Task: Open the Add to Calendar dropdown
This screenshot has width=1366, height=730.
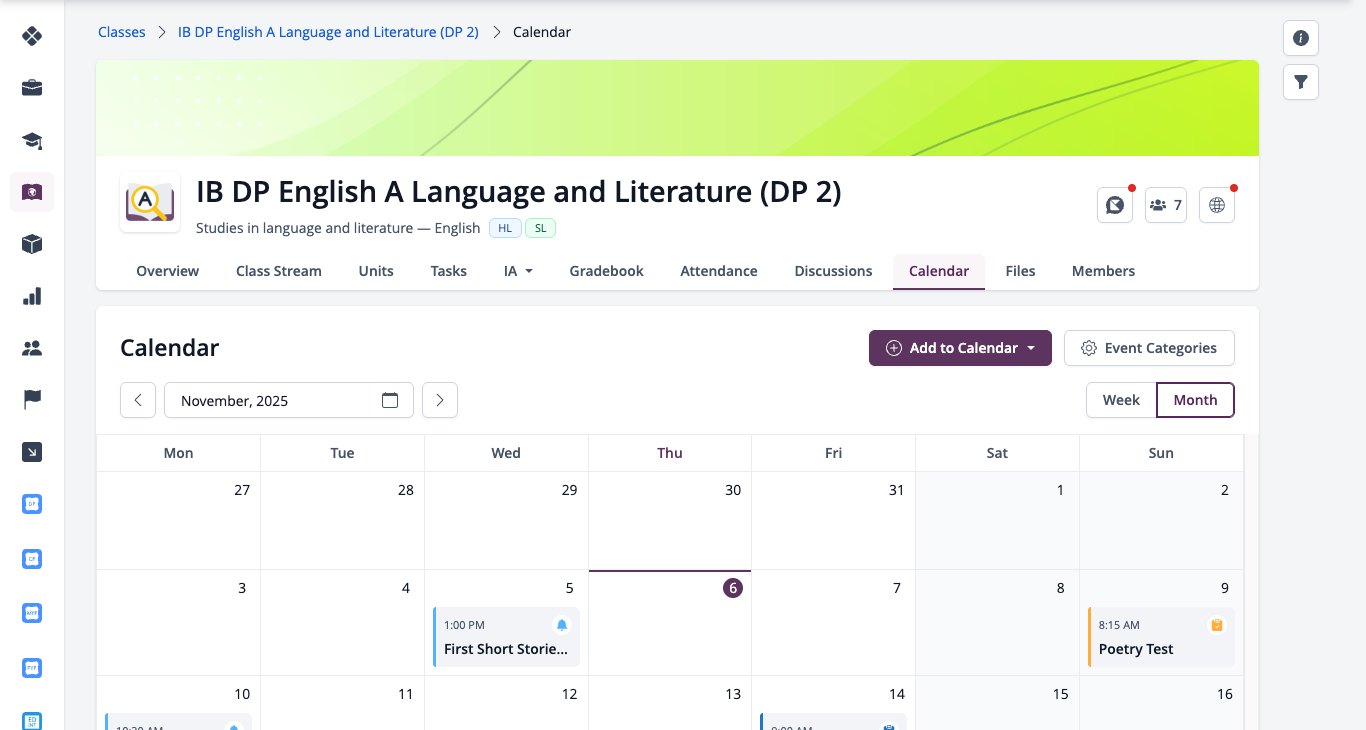Action: 960,348
